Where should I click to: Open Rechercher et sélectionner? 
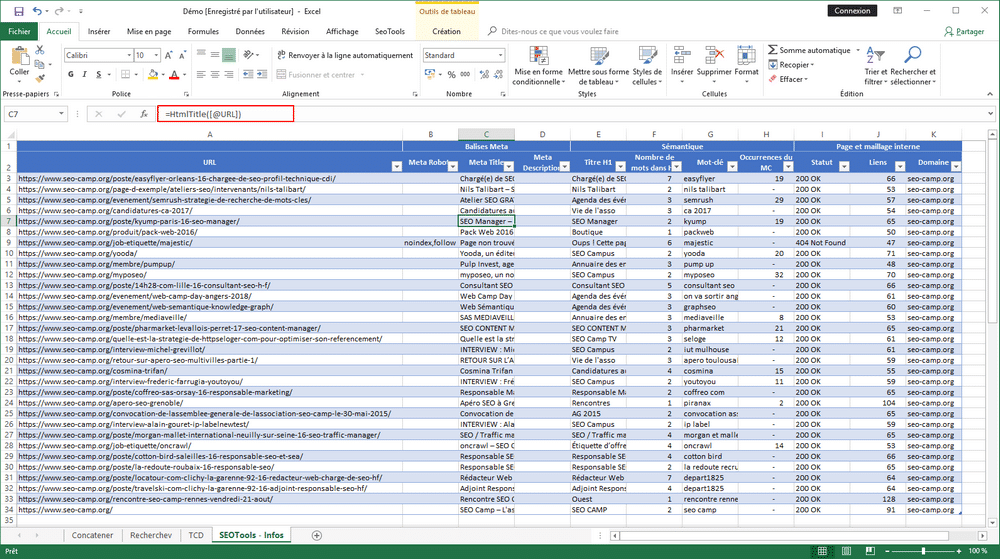point(913,66)
